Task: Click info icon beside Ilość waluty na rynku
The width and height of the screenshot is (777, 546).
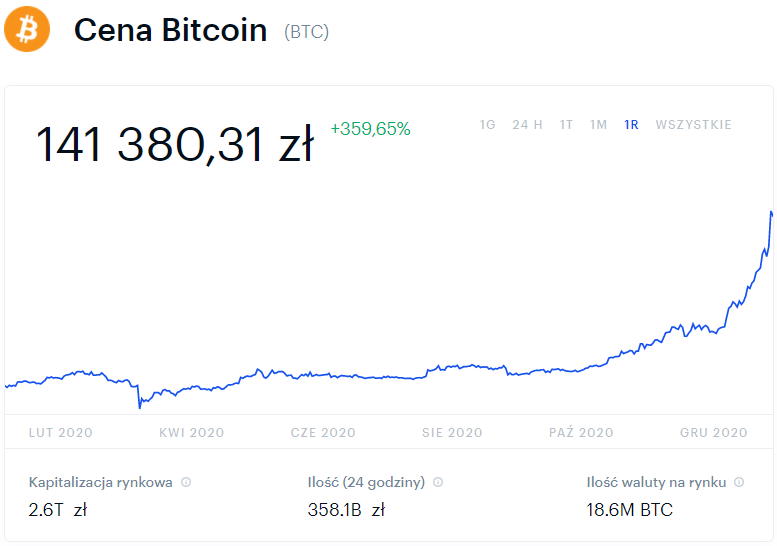Action: [x=739, y=482]
